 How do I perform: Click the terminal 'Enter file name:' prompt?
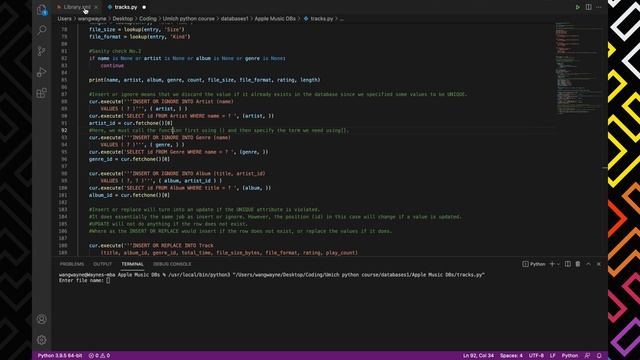point(81,281)
